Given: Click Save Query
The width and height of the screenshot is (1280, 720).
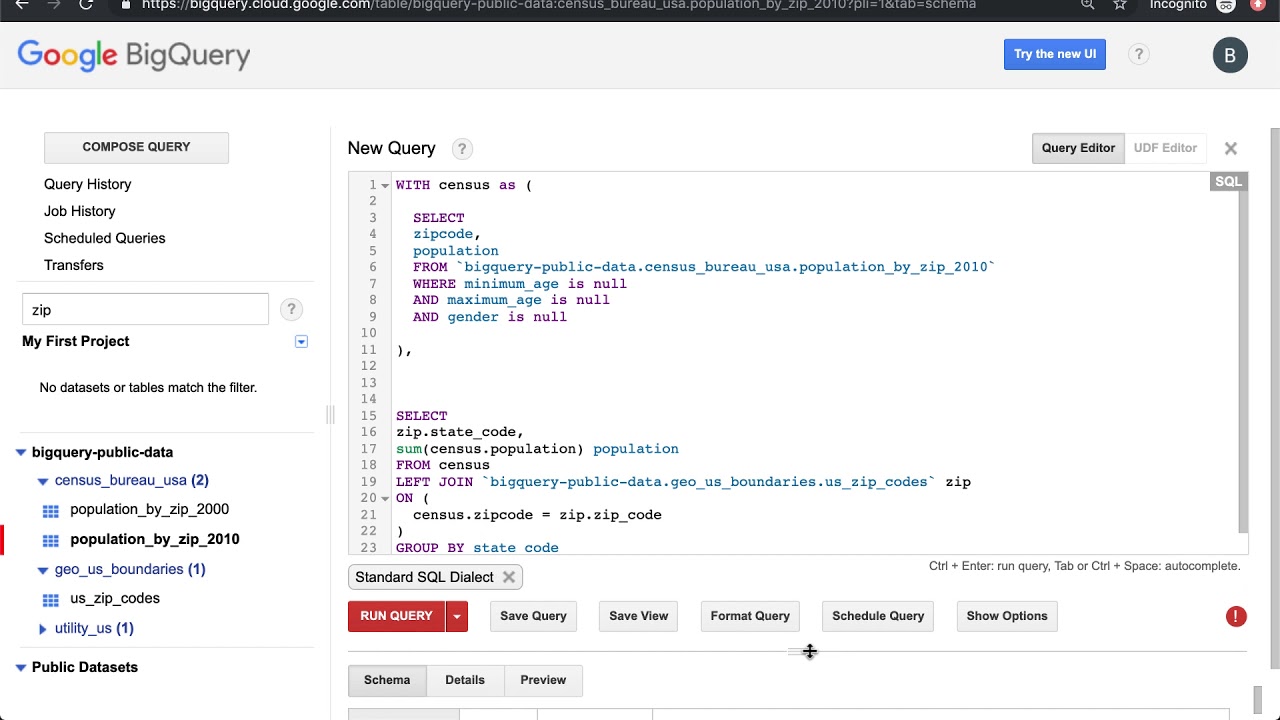Looking at the screenshot, I should pos(533,616).
